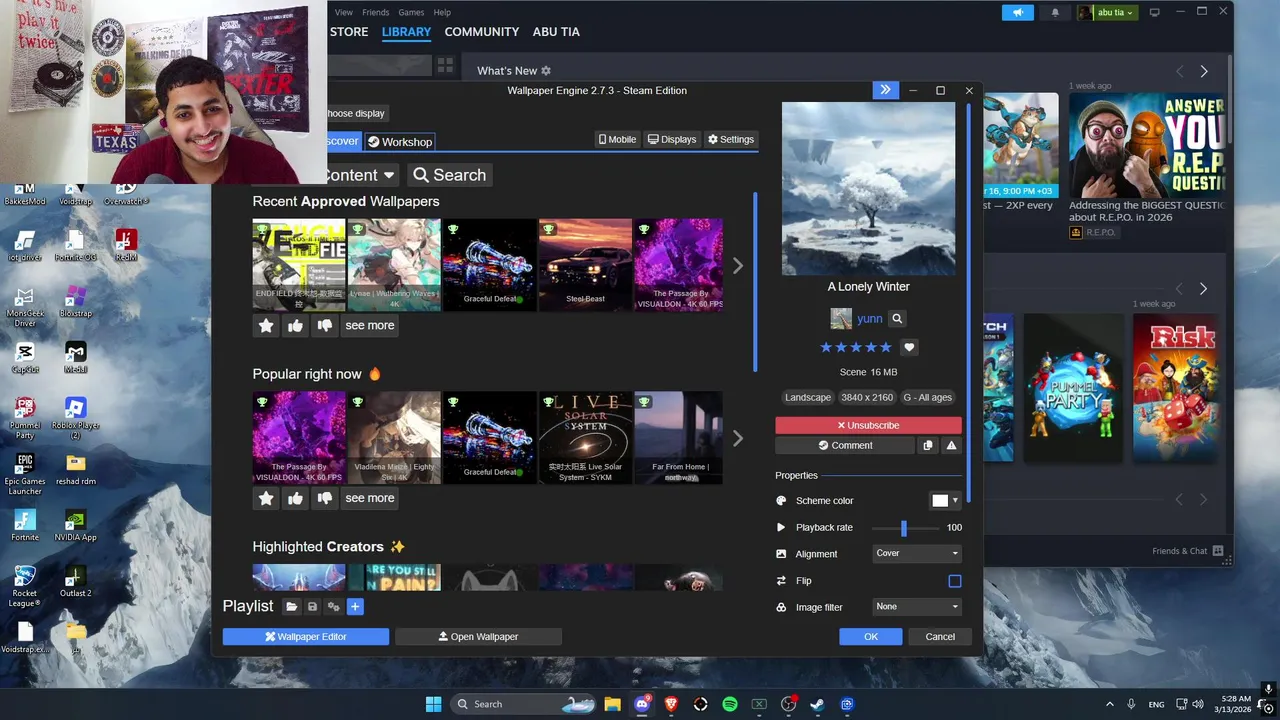Show hidden system tray icons chevron
The width and height of the screenshot is (1280, 720).
(1109, 704)
